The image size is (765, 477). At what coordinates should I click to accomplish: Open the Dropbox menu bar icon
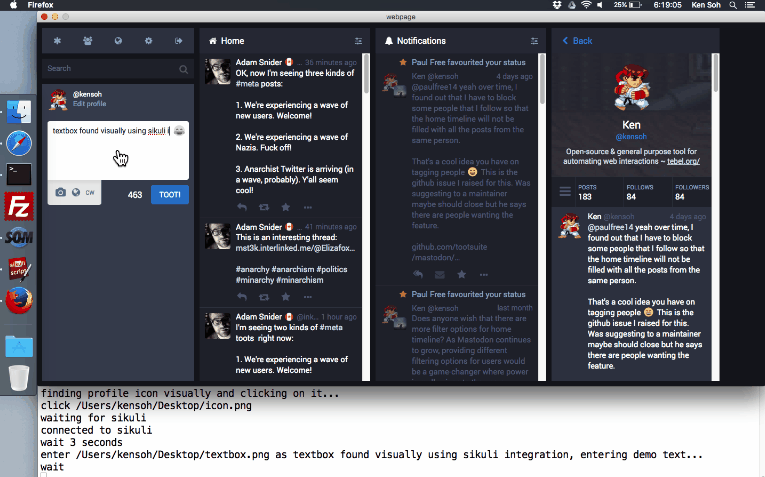tap(557, 5)
